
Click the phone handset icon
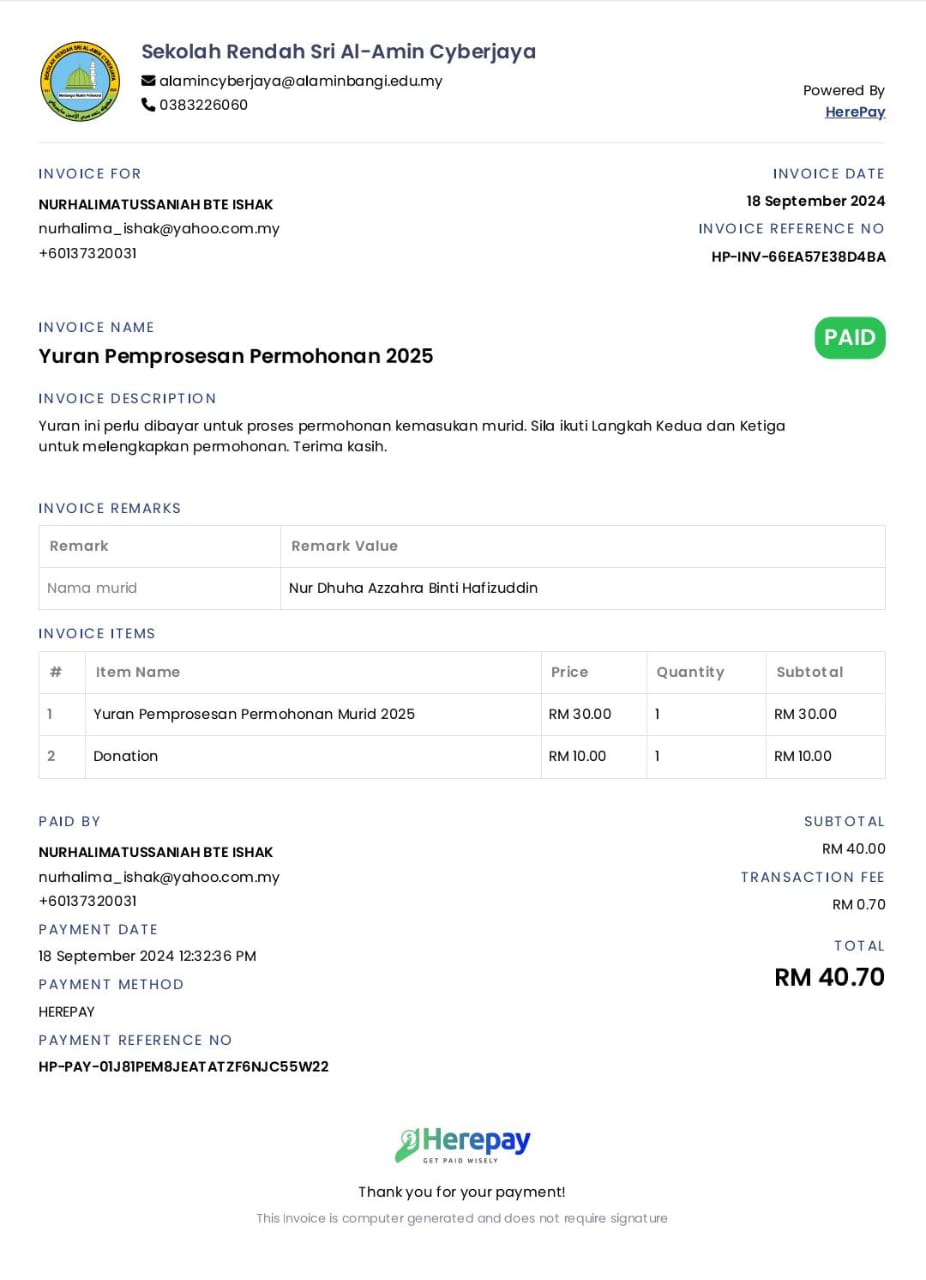[x=148, y=104]
